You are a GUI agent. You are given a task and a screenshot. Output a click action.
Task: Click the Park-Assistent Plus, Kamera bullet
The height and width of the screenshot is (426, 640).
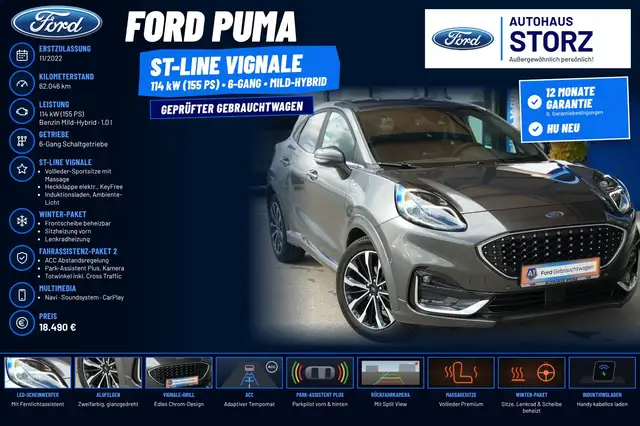(x=84, y=268)
